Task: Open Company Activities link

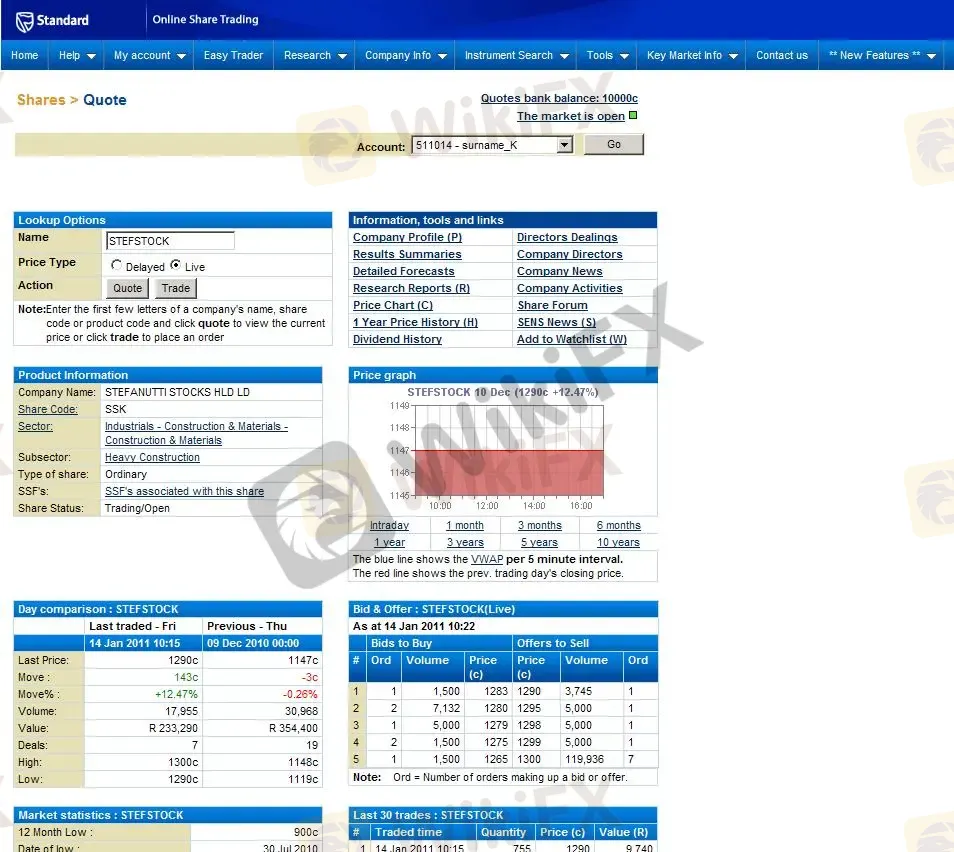Action: (569, 288)
